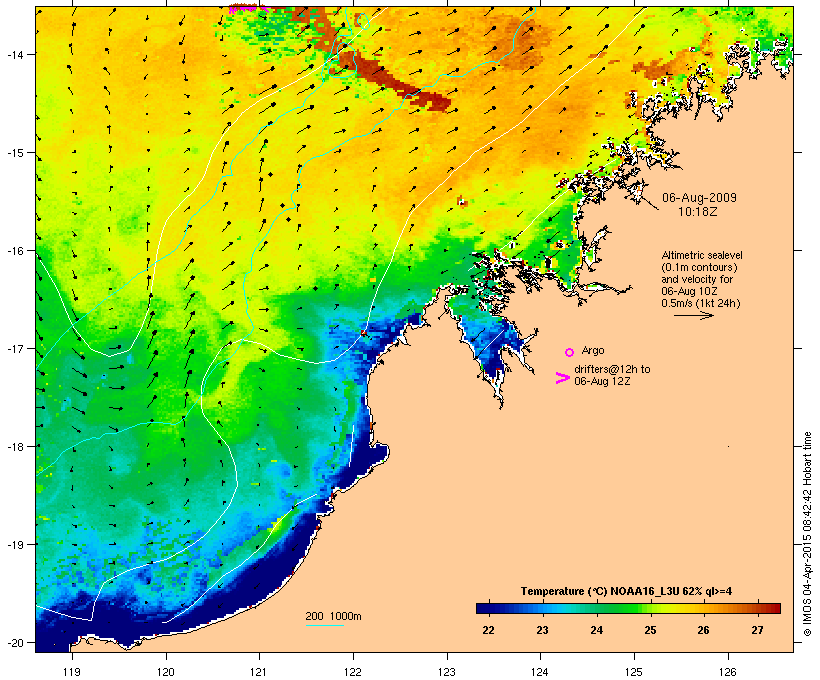
Task: Click the longitude axis label 124
Action: 540,672
